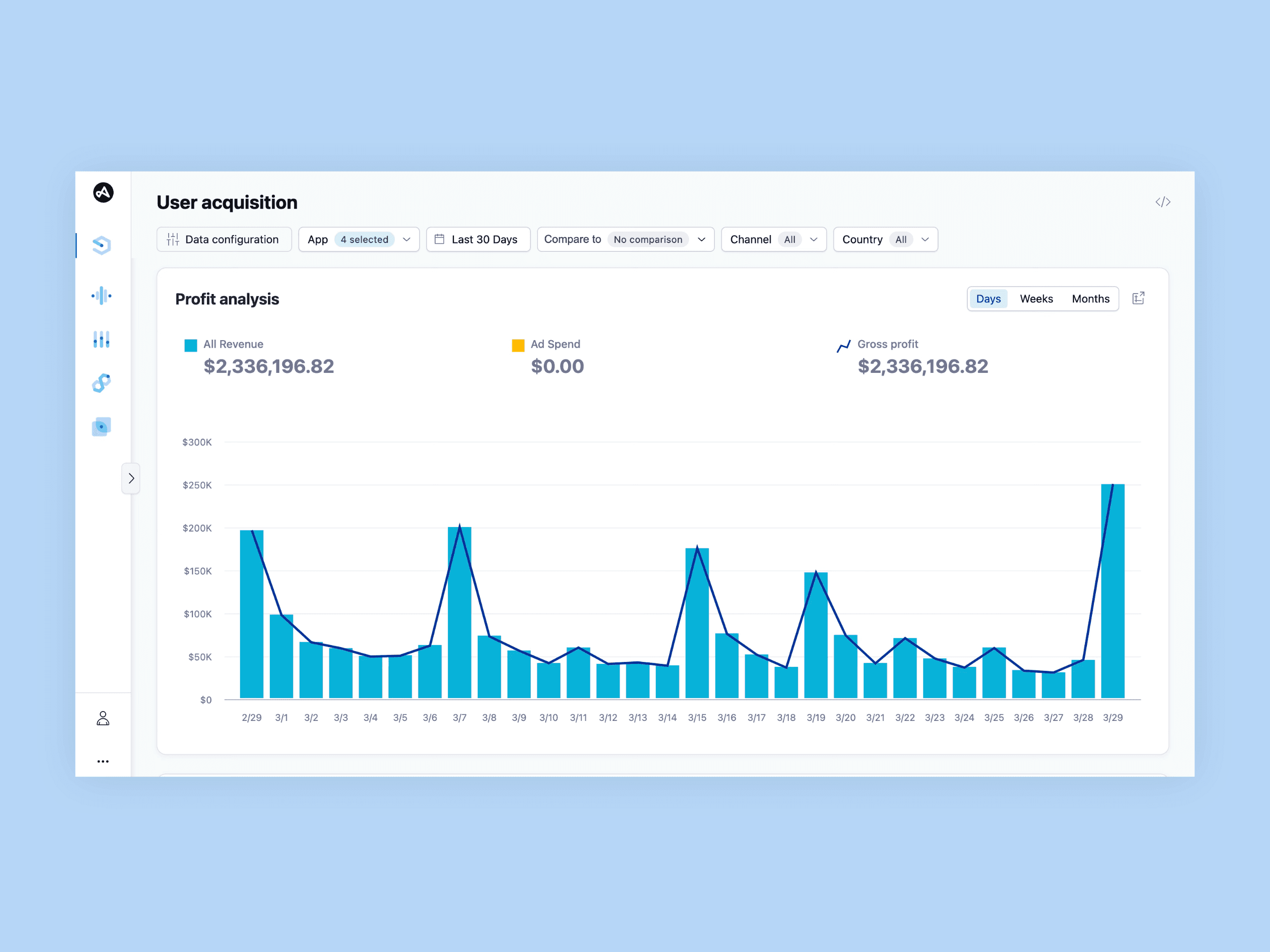
Task: Open the waveform pulse sidebar icon
Action: click(102, 296)
